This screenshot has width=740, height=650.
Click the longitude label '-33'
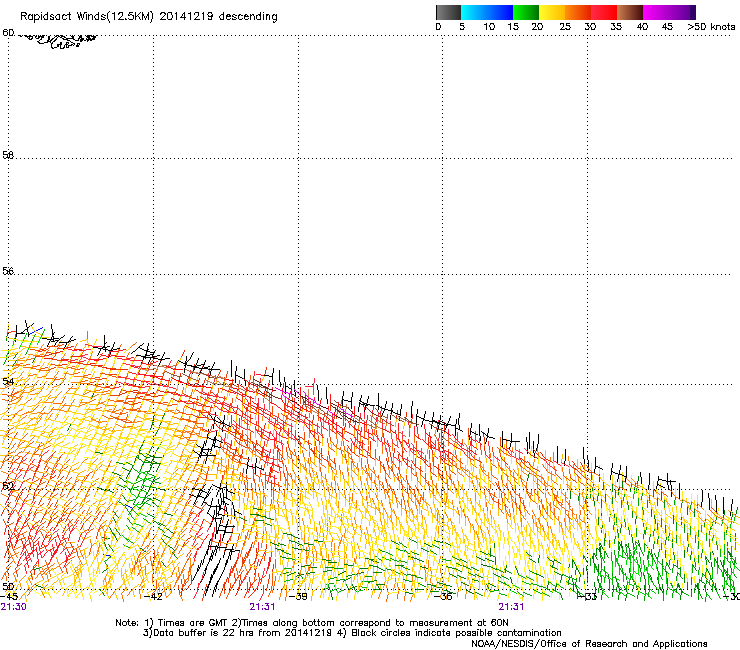[x=588, y=597]
